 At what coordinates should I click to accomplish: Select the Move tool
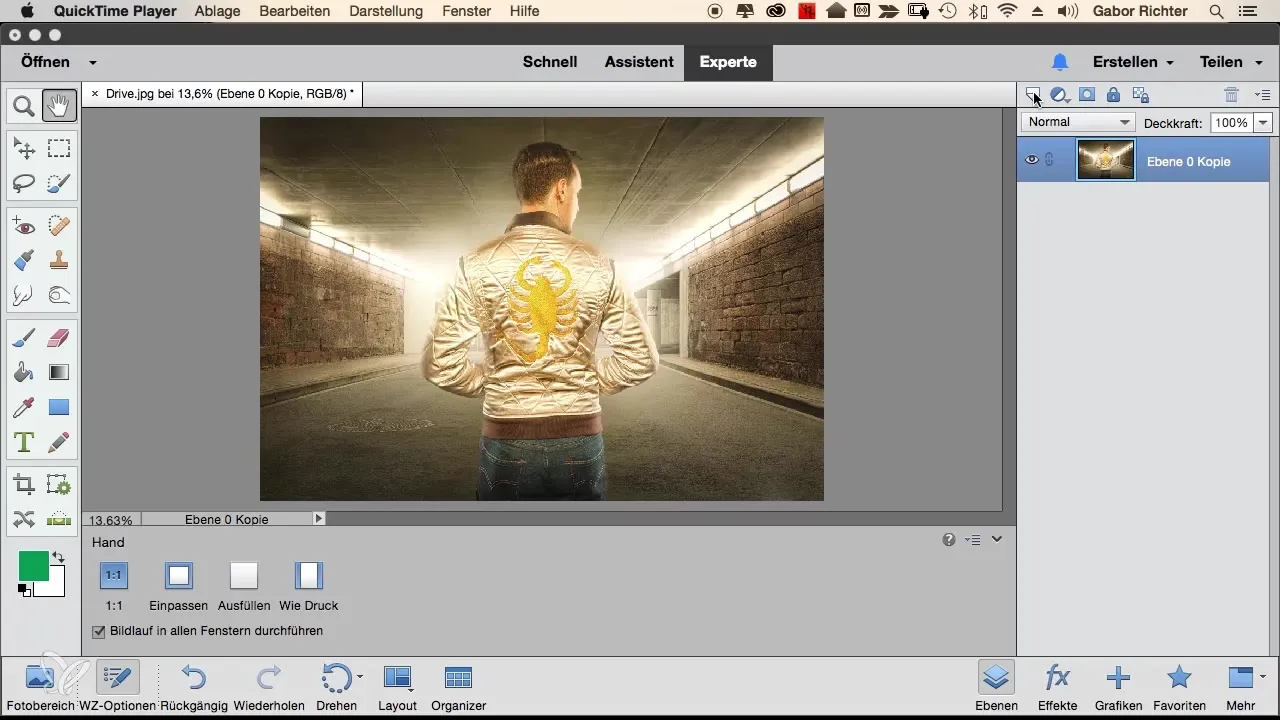coord(24,149)
